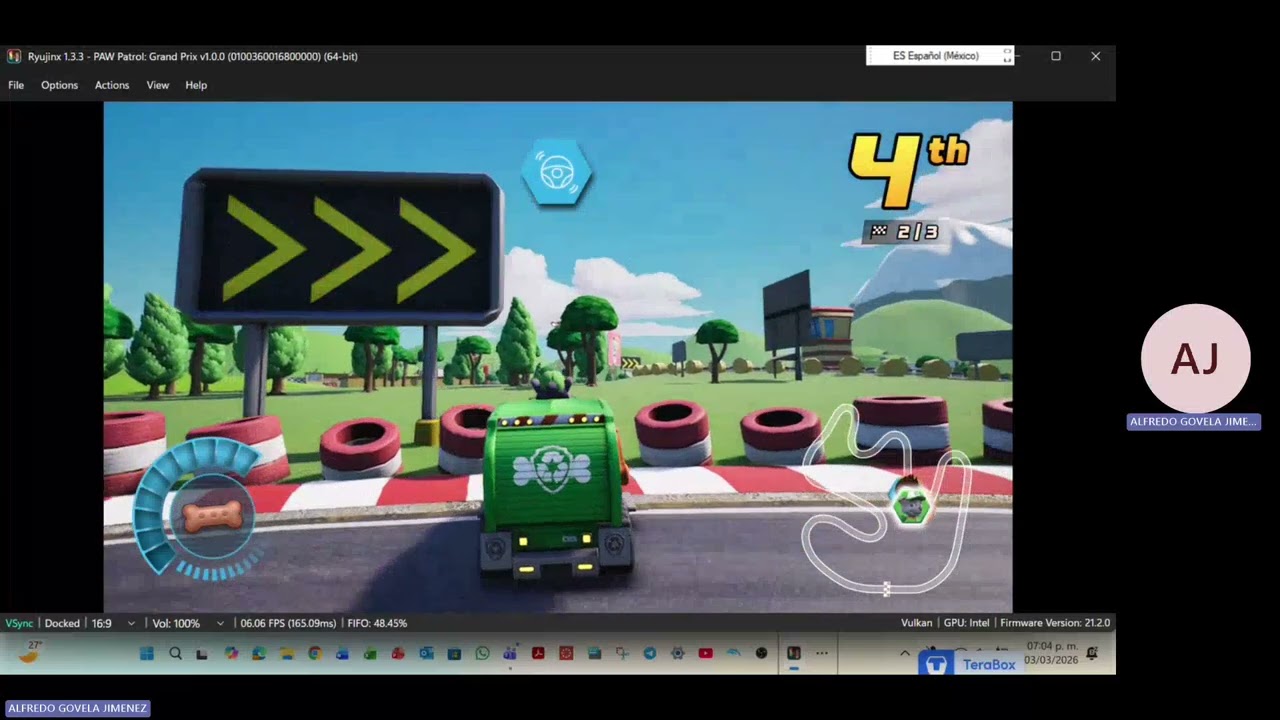Image resolution: width=1280 pixels, height=720 pixels.
Task: Maximize the Ryujinx window
Action: [x=1056, y=56]
